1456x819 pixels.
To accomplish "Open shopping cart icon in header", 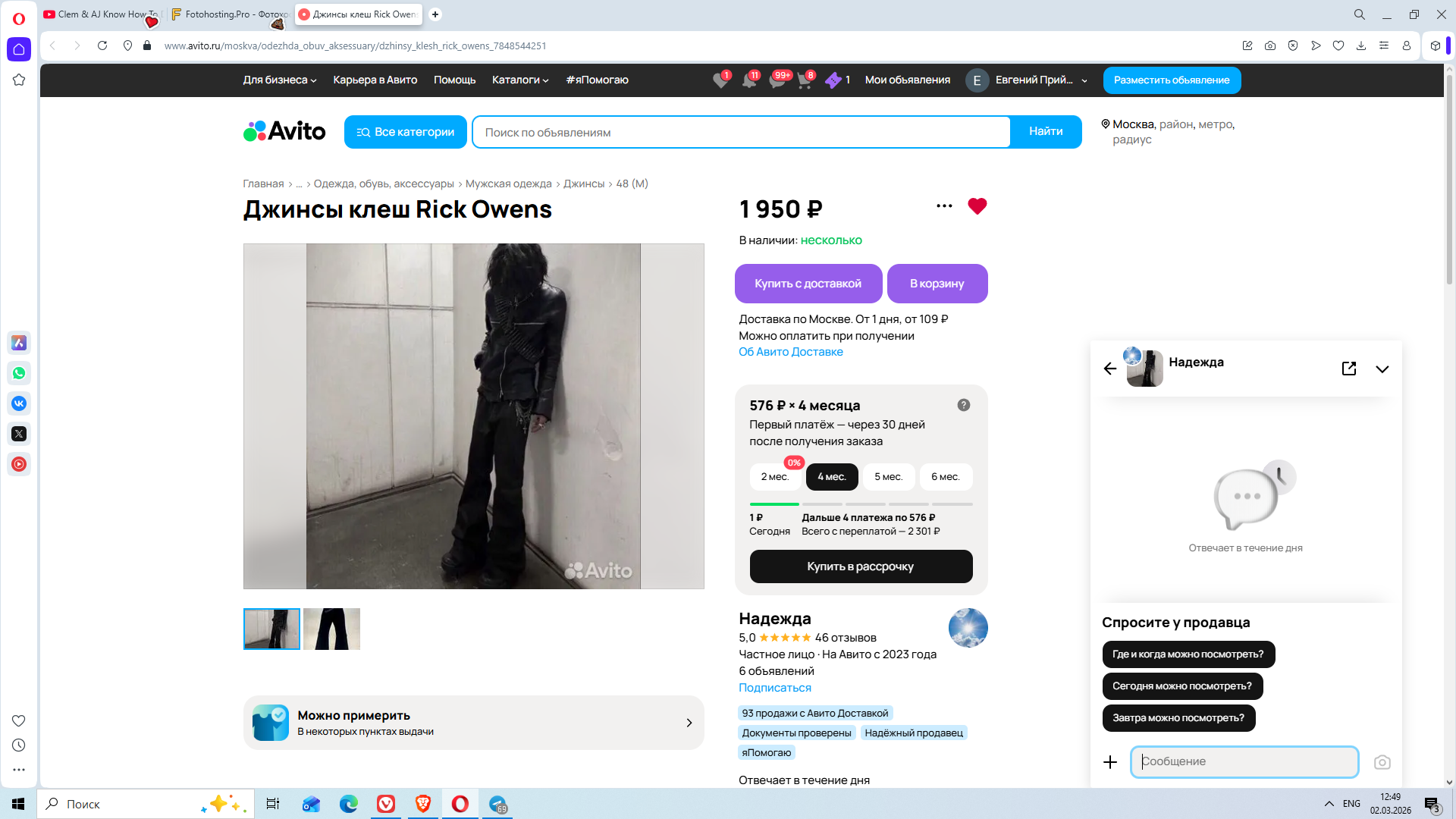I will click(x=805, y=80).
